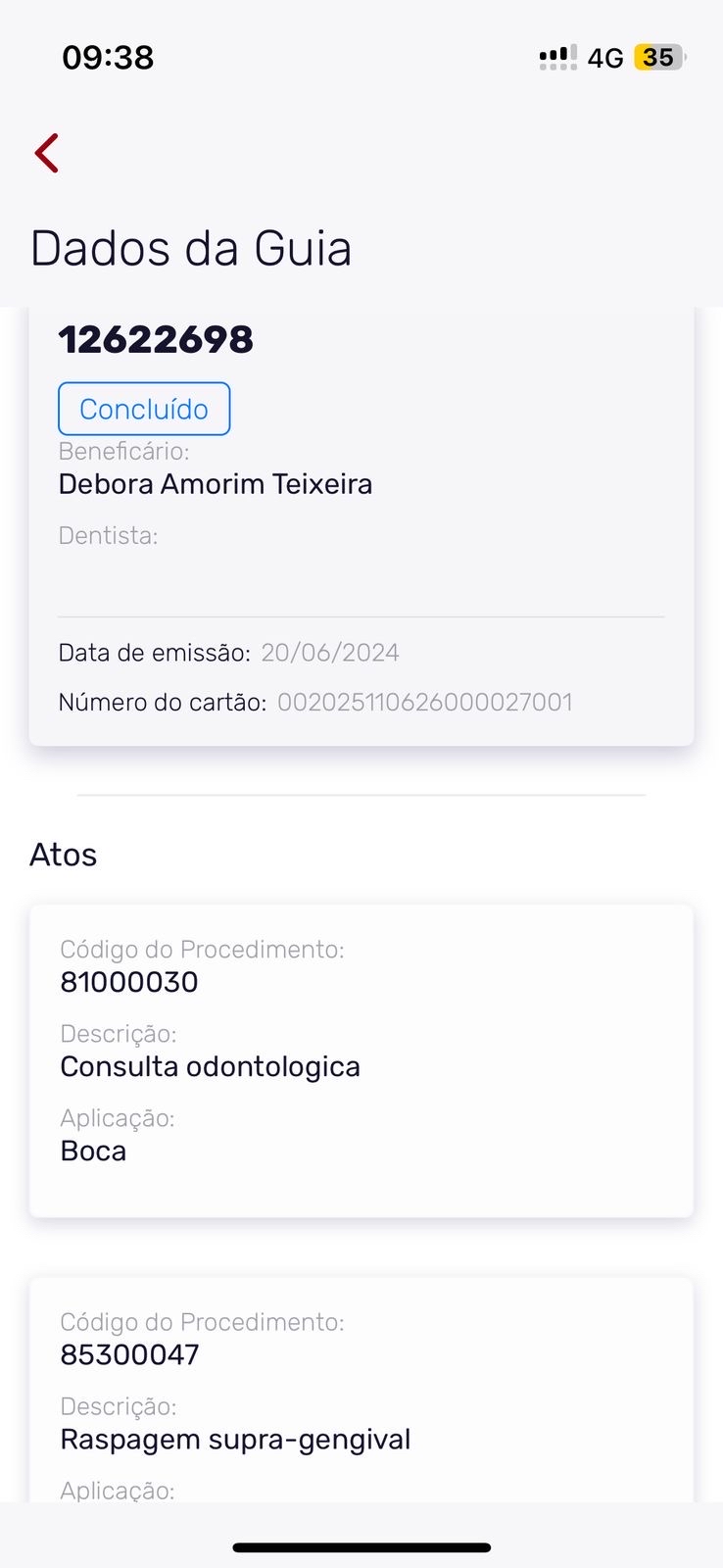The image size is (723, 1568).
Task: Tap the red back arrow
Action: click(47, 153)
